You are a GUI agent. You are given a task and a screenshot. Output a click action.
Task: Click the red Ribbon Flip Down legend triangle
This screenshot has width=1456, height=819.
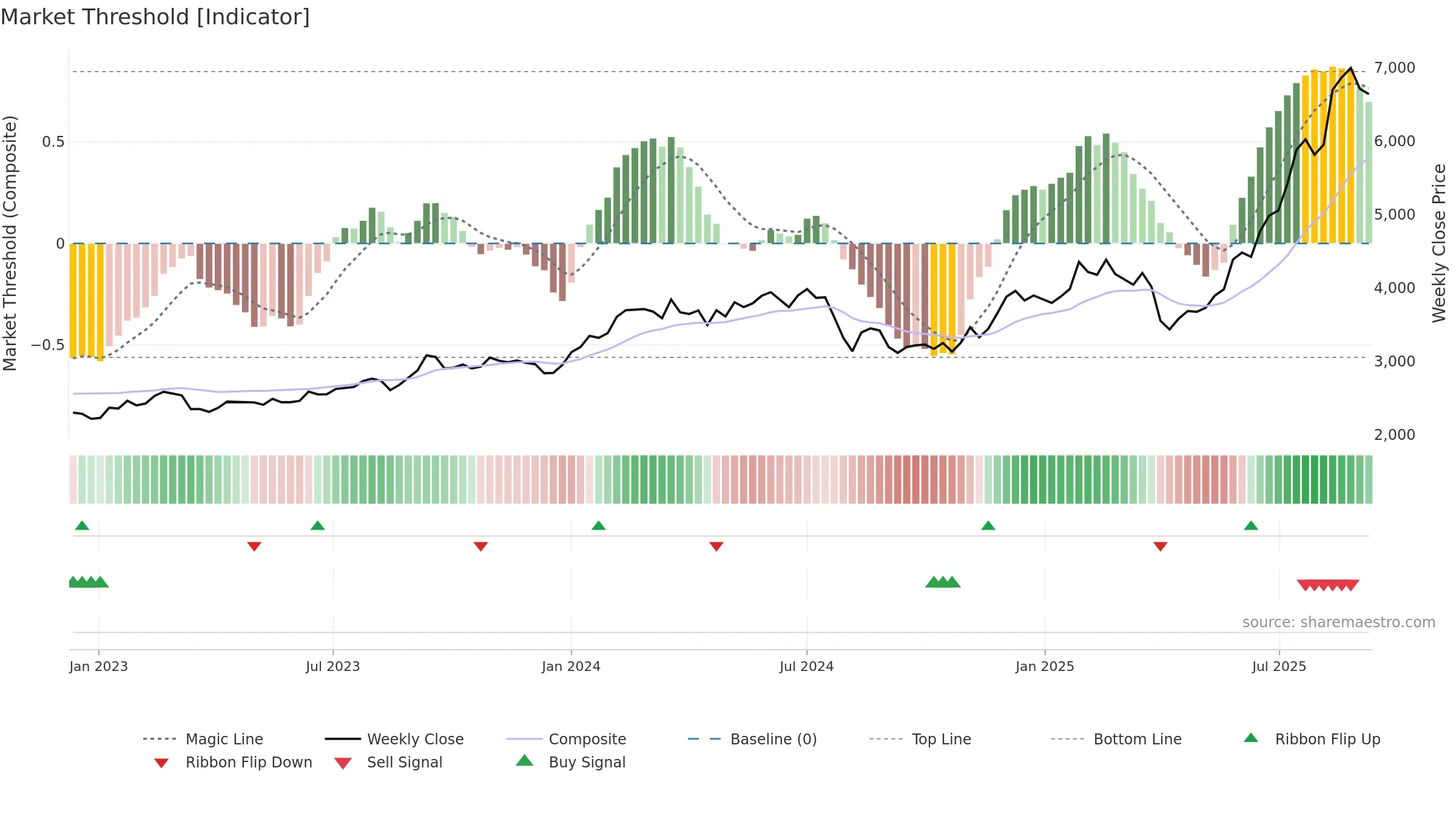(161, 763)
